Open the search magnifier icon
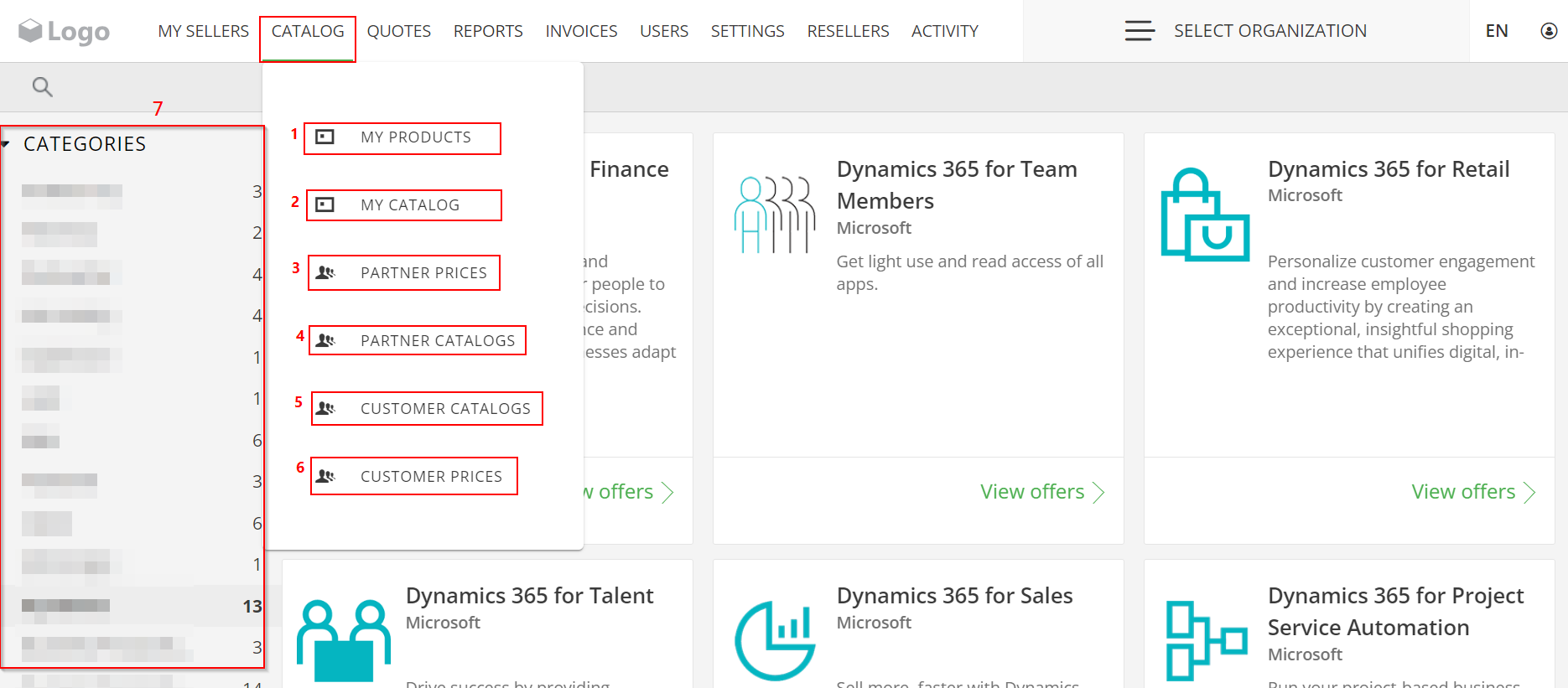The height and width of the screenshot is (688, 1568). pyautogui.click(x=42, y=86)
